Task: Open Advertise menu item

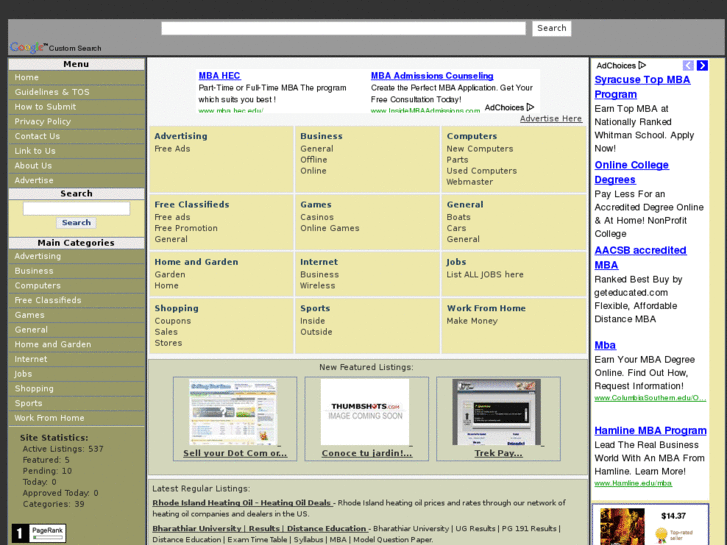Action: tap(77, 180)
